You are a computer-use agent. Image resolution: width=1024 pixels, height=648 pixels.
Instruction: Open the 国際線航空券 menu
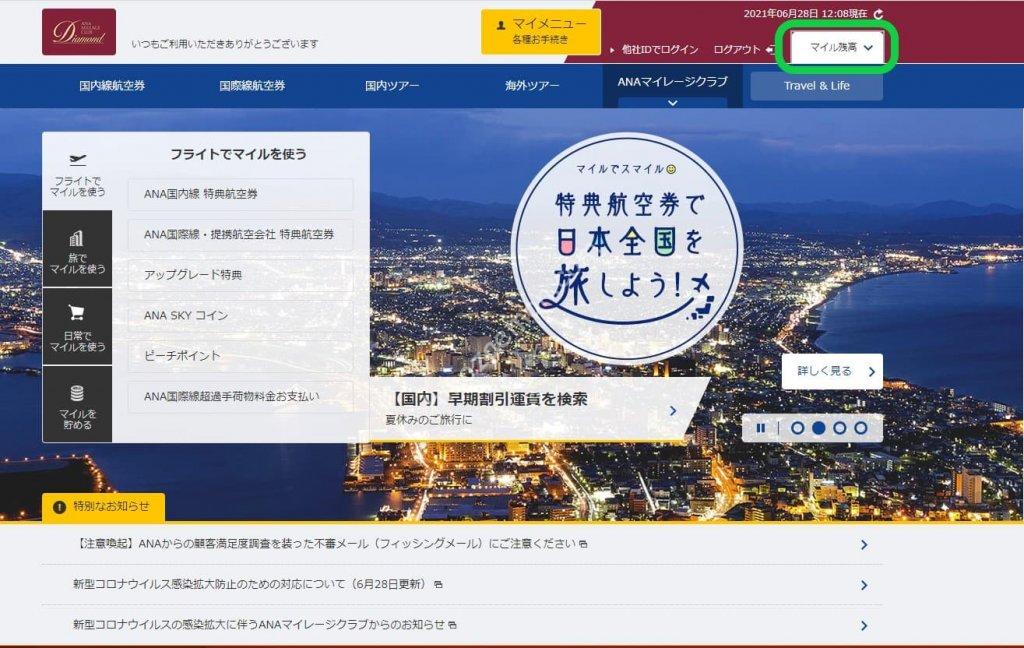pyautogui.click(x=252, y=86)
